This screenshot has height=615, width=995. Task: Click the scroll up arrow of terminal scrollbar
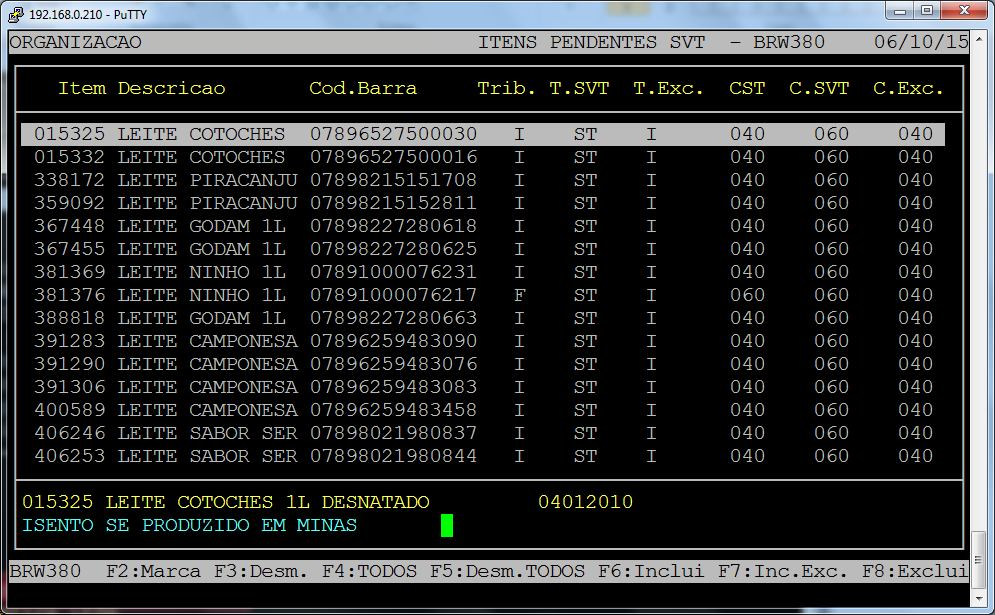[x=978, y=40]
